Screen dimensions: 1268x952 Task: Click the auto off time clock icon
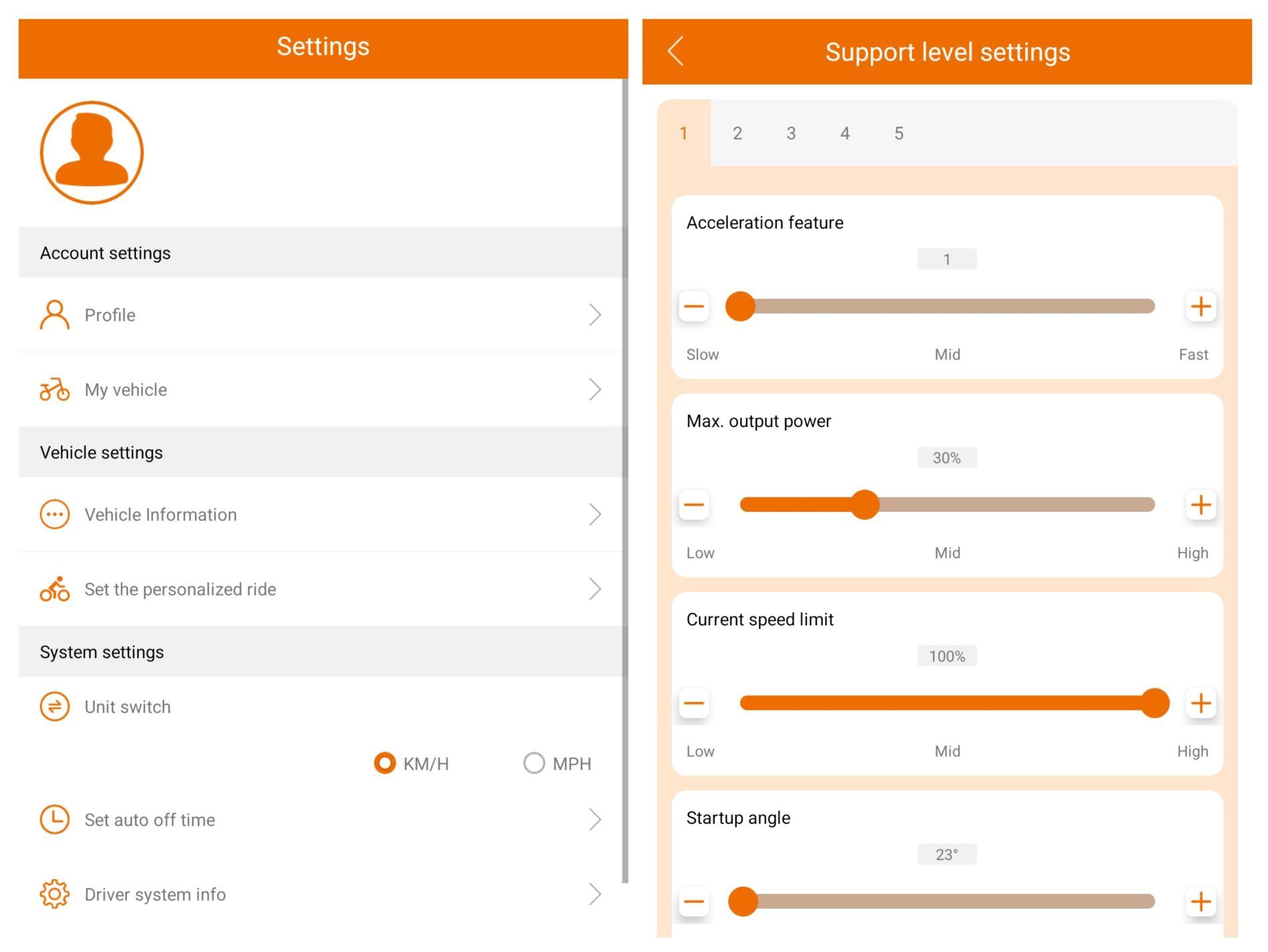(55, 819)
